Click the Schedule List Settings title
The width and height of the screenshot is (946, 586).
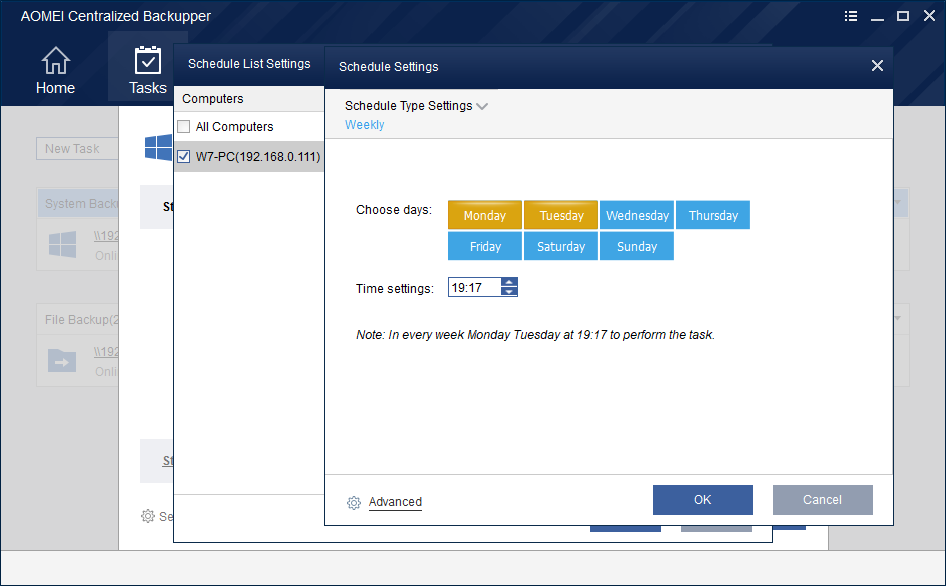click(249, 64)
